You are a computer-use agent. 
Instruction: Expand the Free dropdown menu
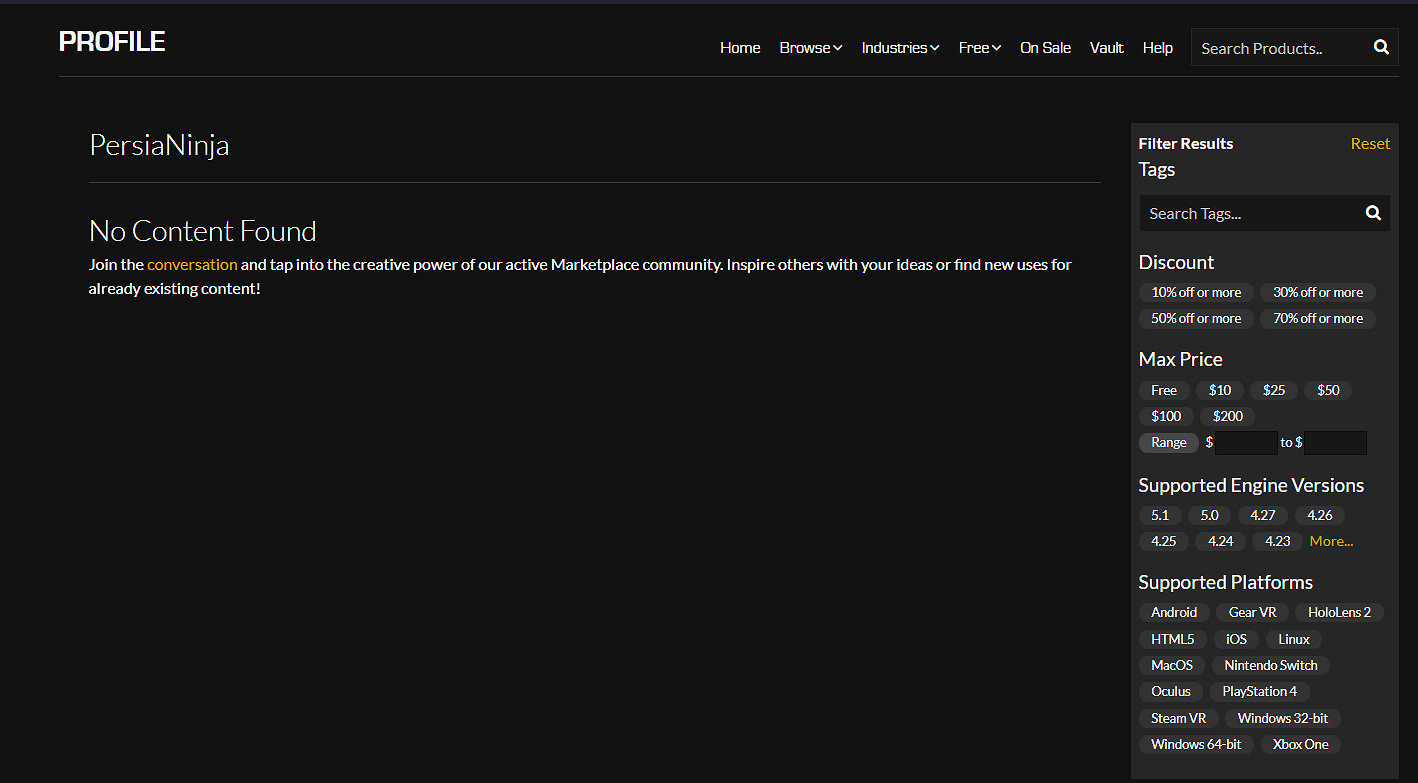pyautogui.click(x=979, y=48)
